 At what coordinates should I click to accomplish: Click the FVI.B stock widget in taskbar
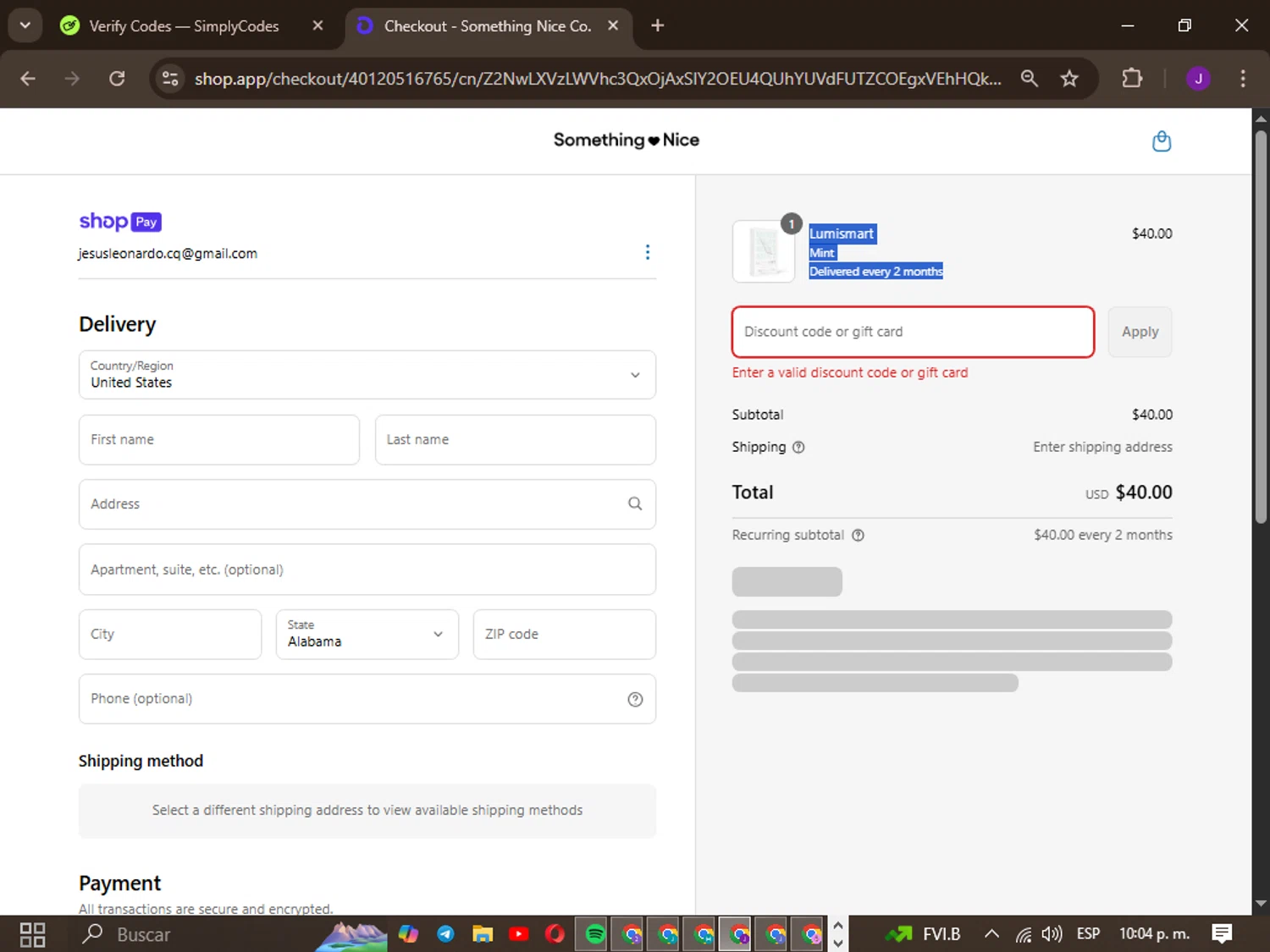pos(923,934)
